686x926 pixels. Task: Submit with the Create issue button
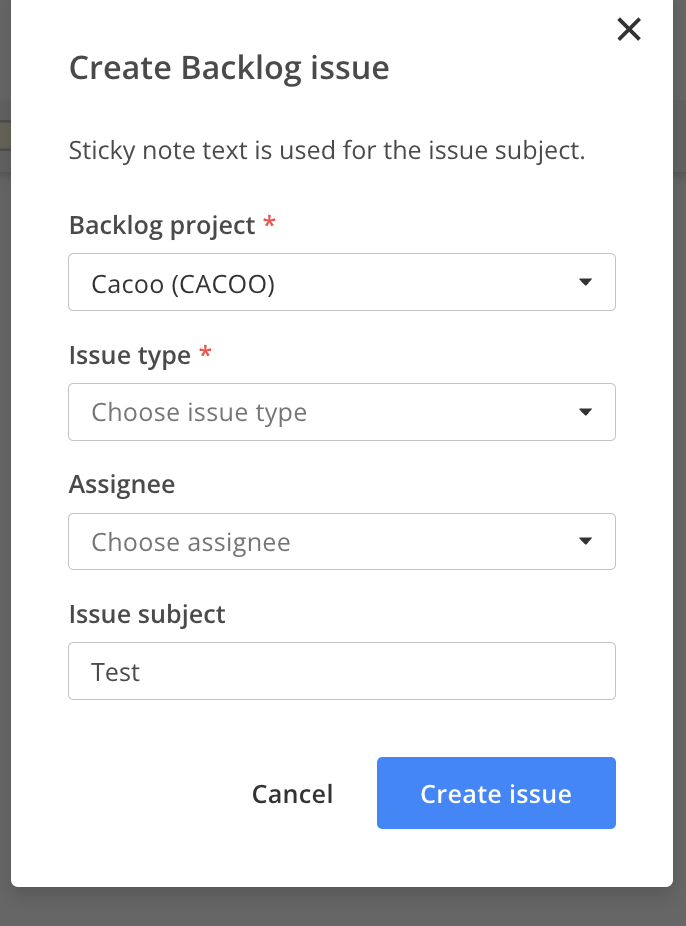[496, 793]
